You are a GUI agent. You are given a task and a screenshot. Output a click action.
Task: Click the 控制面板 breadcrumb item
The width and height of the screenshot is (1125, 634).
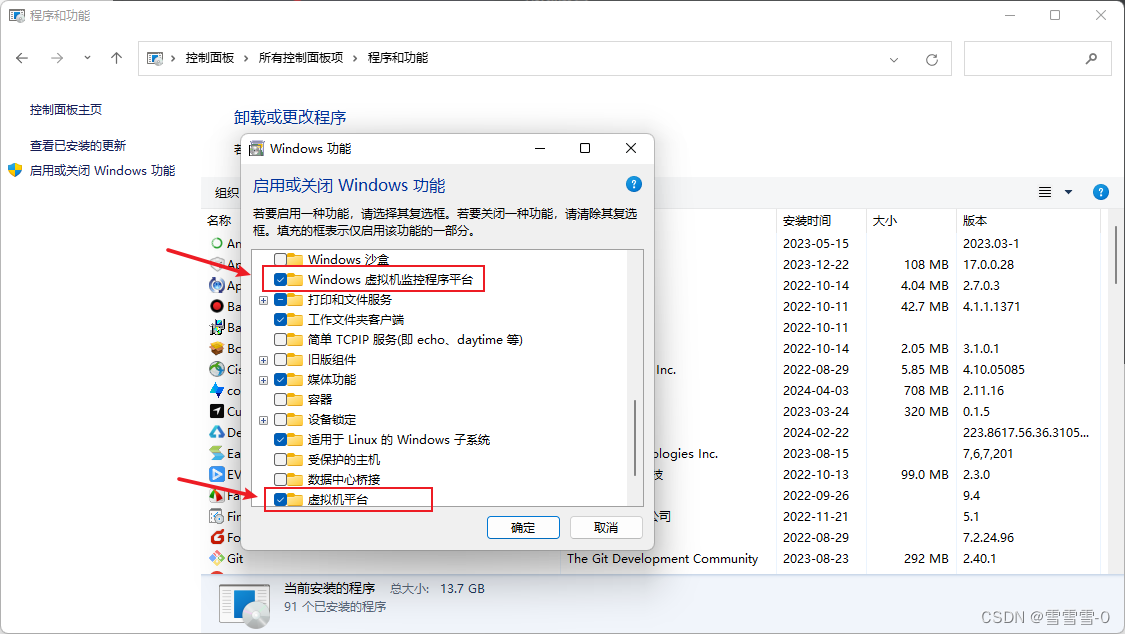(x=210, y=58)
